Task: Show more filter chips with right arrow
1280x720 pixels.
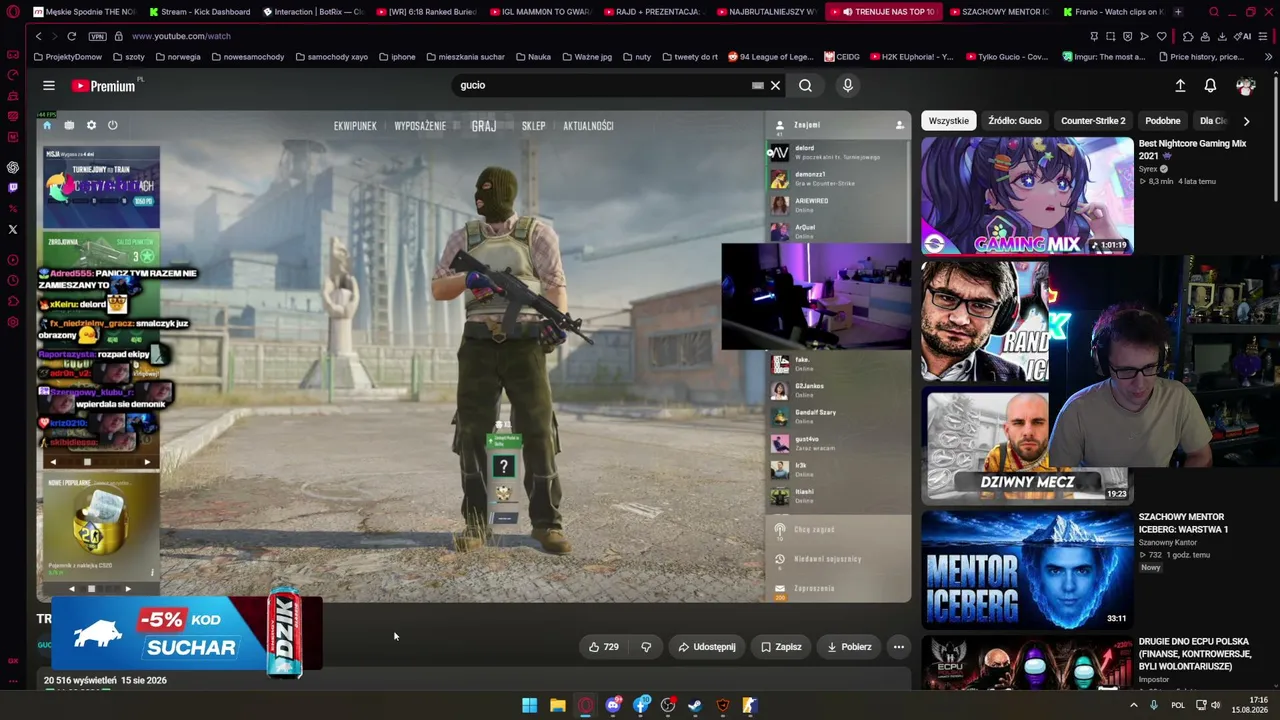Action: click(x=1246, y=121)
